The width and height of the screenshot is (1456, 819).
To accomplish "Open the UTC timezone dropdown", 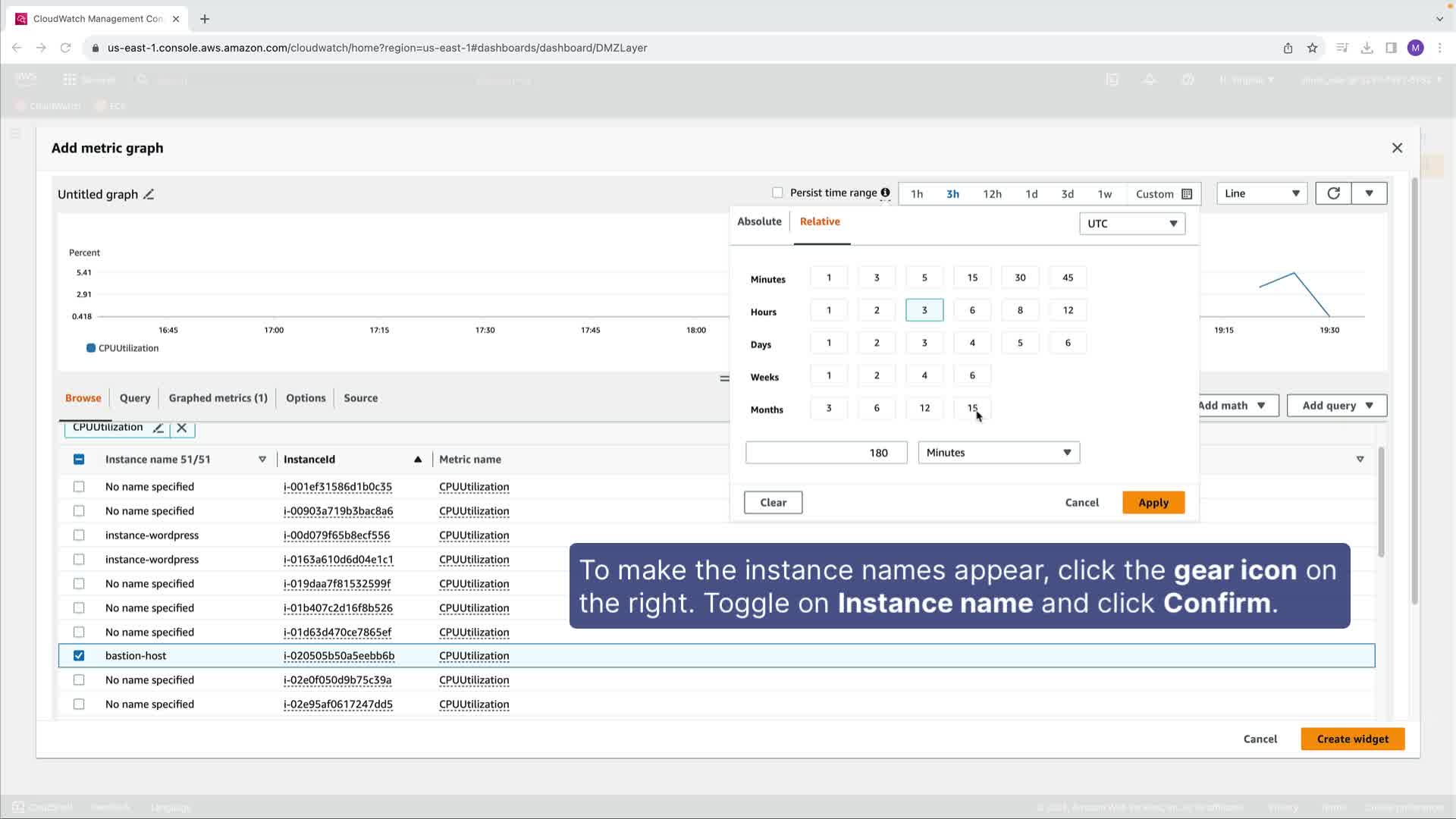I will [1132, 224].
